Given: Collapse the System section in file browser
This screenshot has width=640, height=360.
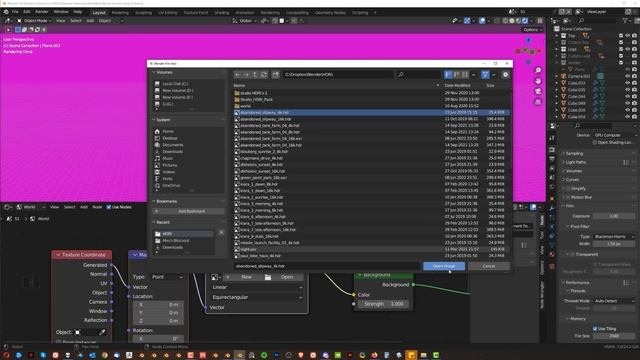Looking at the screenshot, I should [x=154, y=120].
